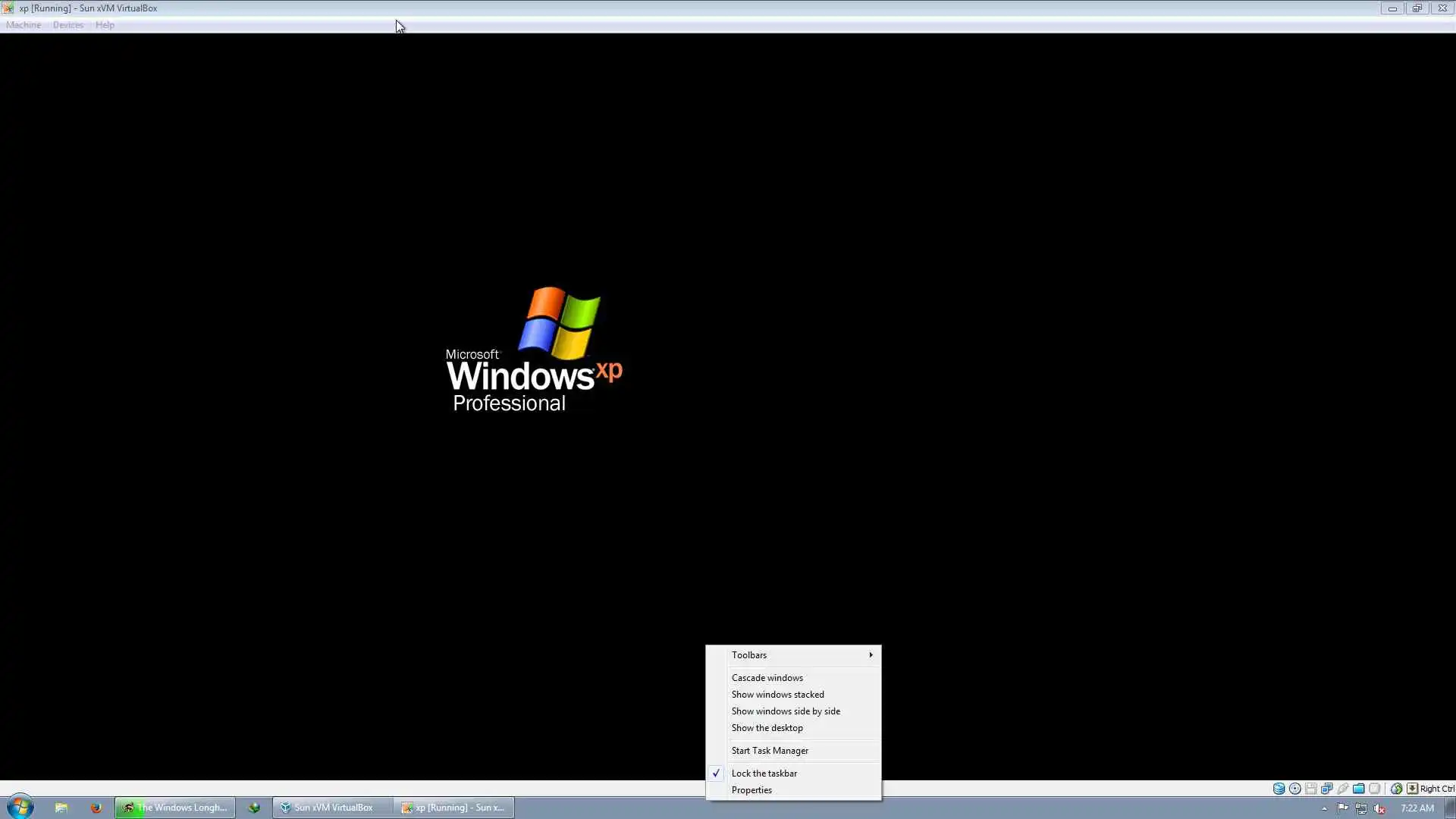
Task: Click the hard disk activity status icon
Action: [1279, 789]
